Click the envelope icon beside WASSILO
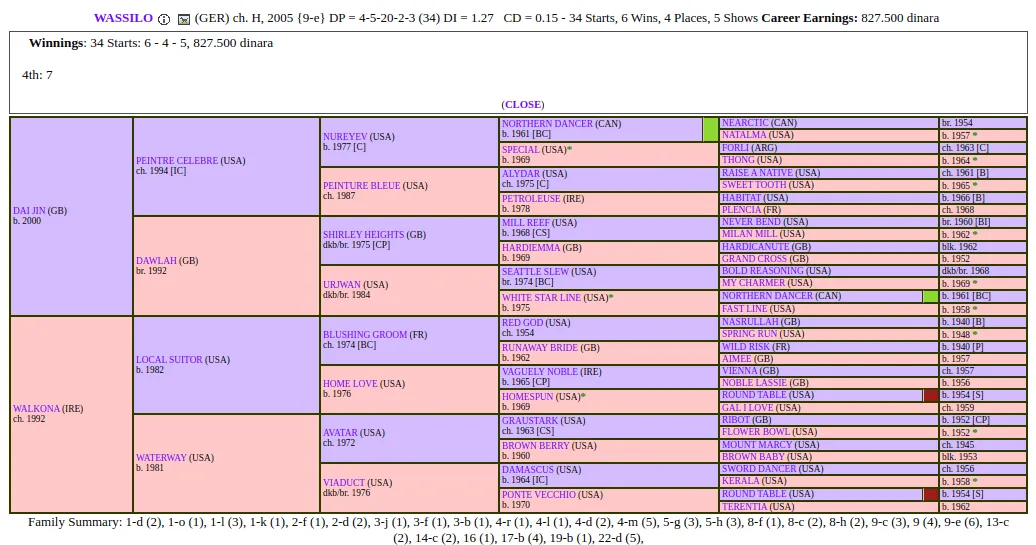1036x545 pixels. (184, 20)
